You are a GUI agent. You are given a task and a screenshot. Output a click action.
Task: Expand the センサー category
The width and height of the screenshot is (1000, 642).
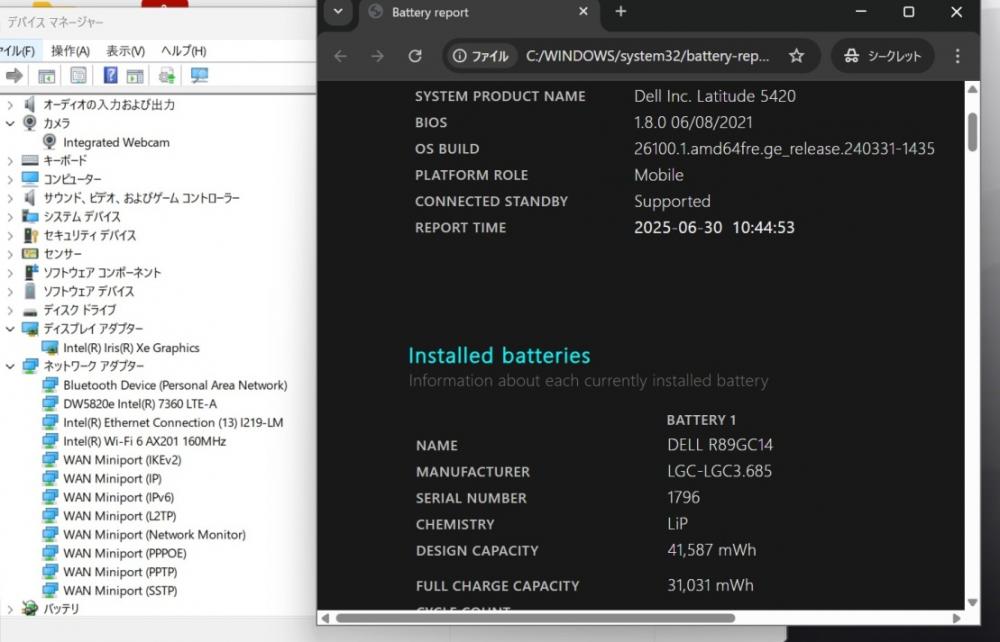[x=10, y=254]
